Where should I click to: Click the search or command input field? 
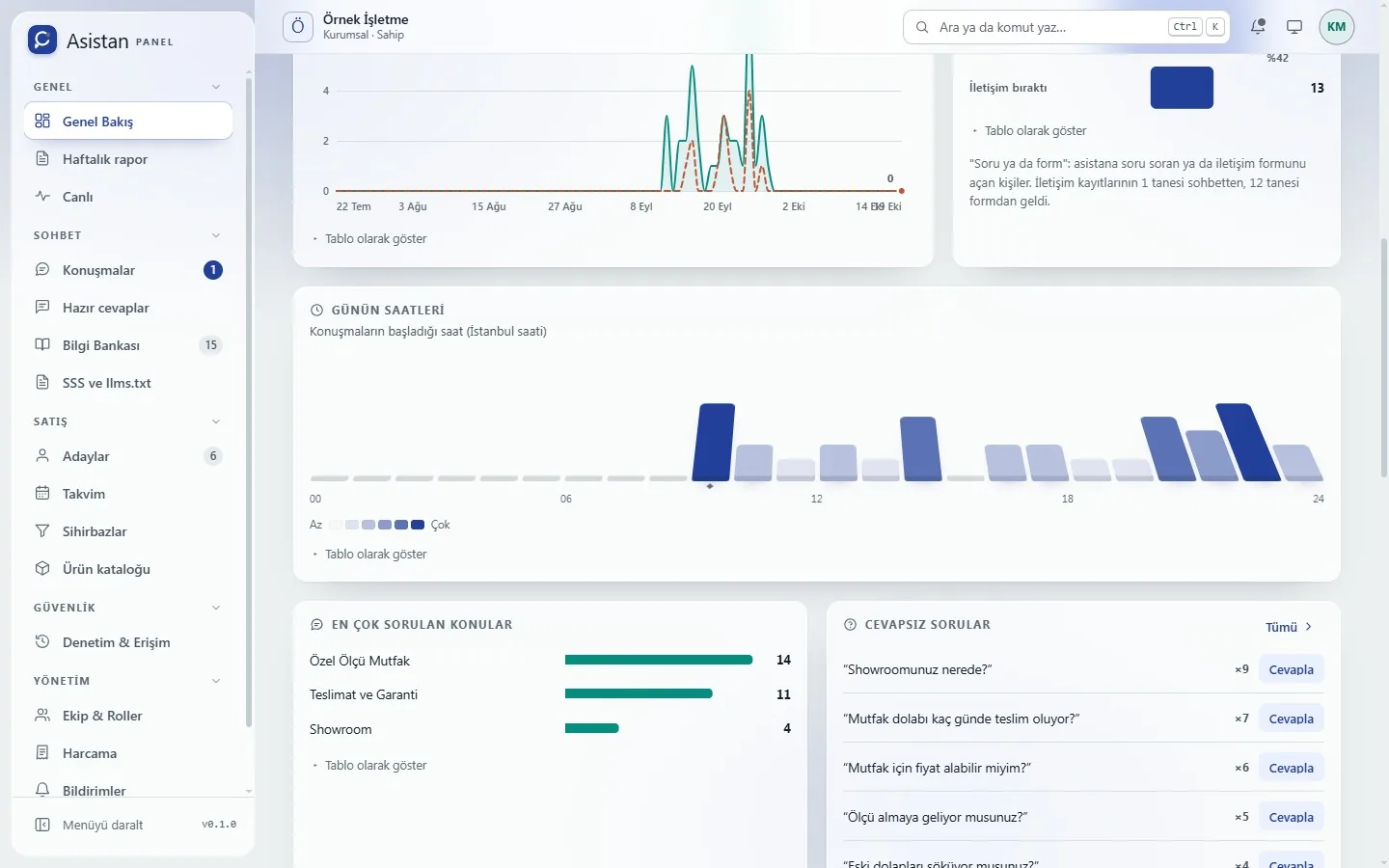(x=1067, y=27)
